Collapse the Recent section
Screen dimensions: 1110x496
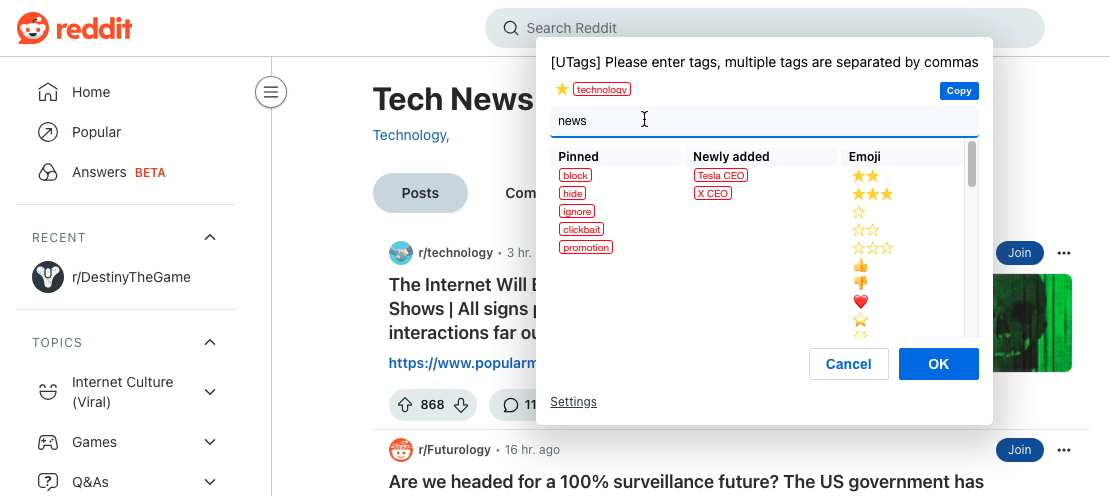[x=210, y=237]
